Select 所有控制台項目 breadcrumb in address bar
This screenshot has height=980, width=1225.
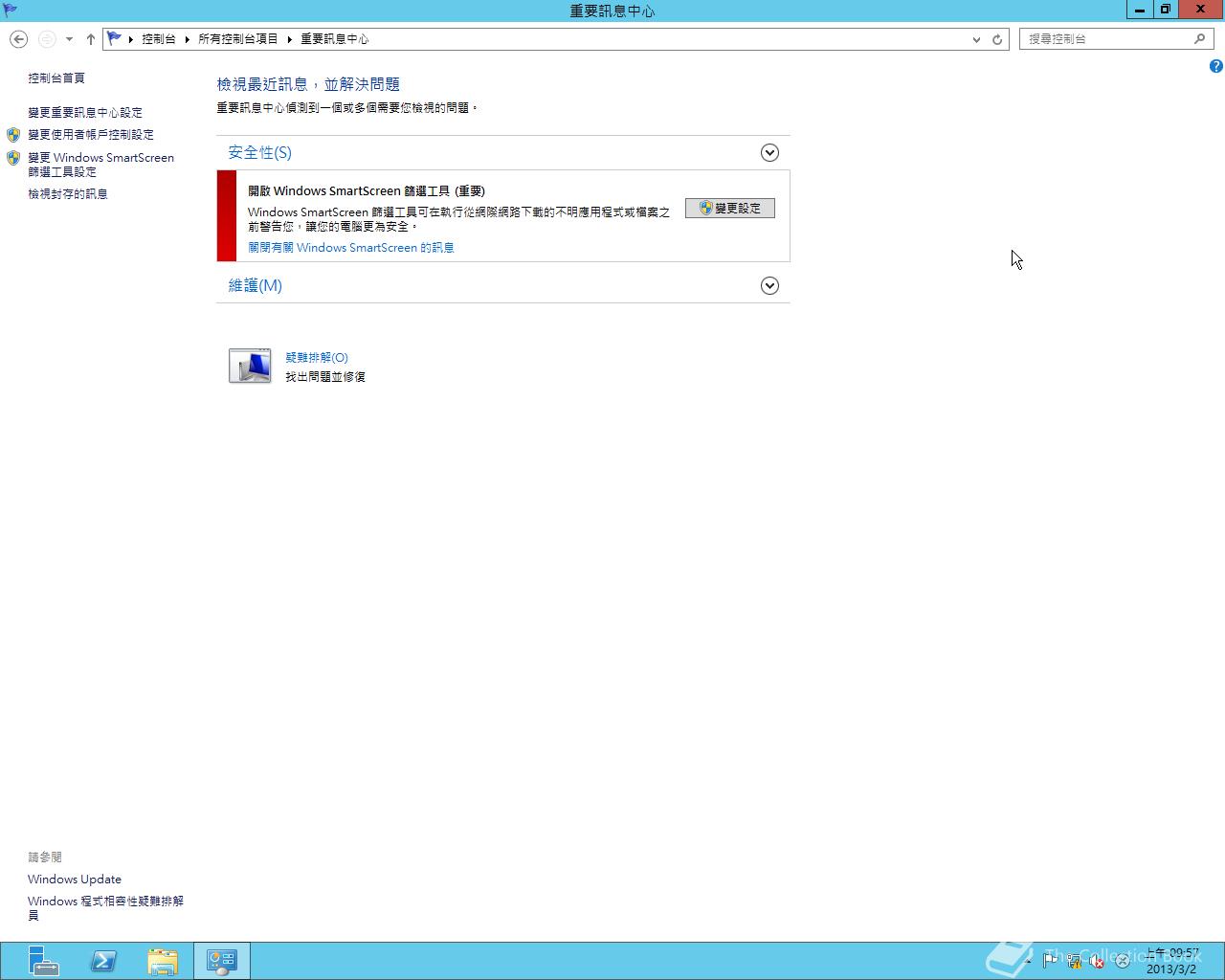click(x=238, y=39)
